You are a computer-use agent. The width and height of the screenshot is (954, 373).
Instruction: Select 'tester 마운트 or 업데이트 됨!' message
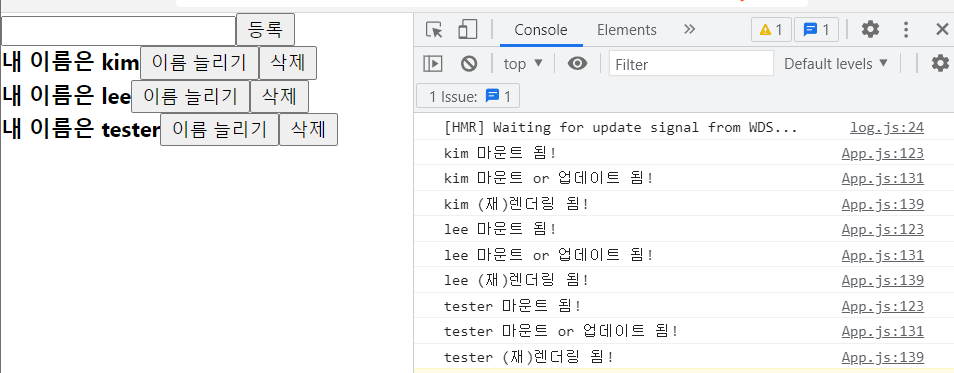click(561, 332)
